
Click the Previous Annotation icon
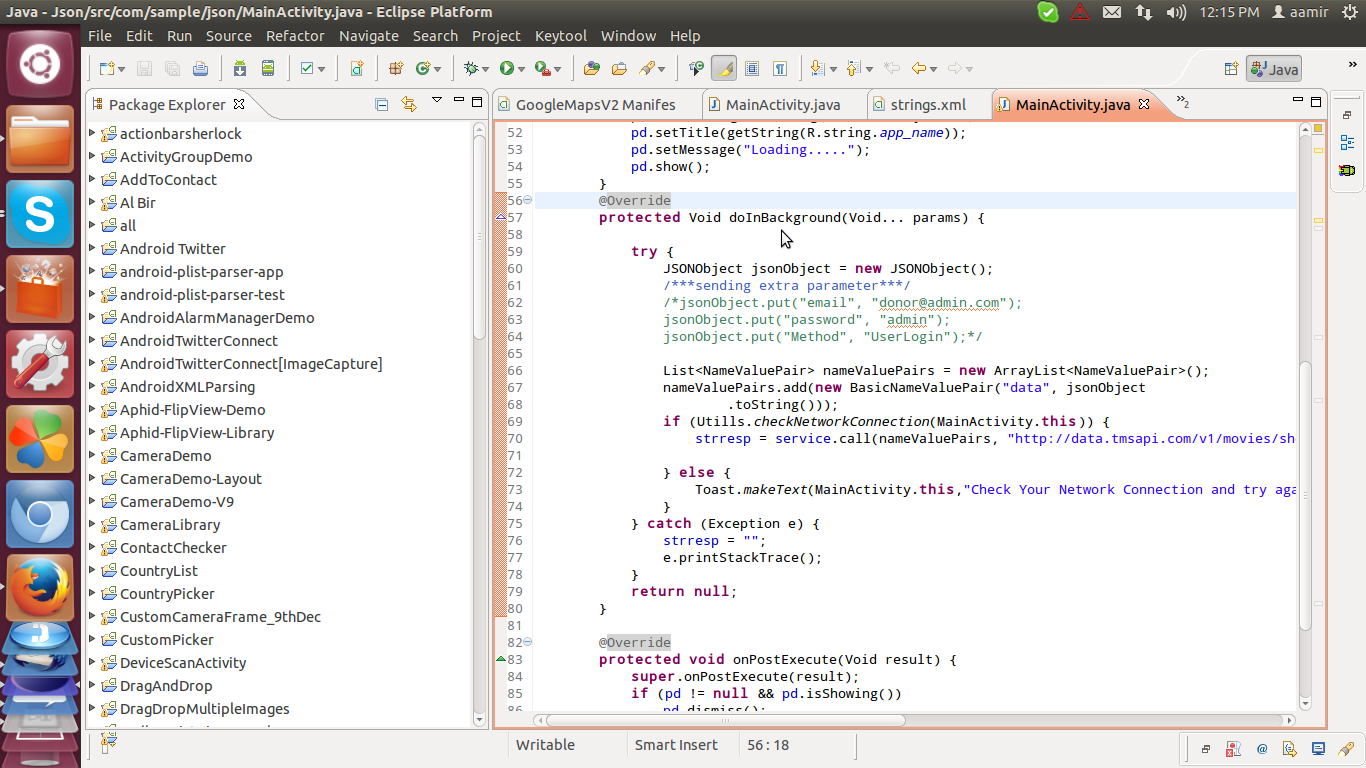click(853, 68)
